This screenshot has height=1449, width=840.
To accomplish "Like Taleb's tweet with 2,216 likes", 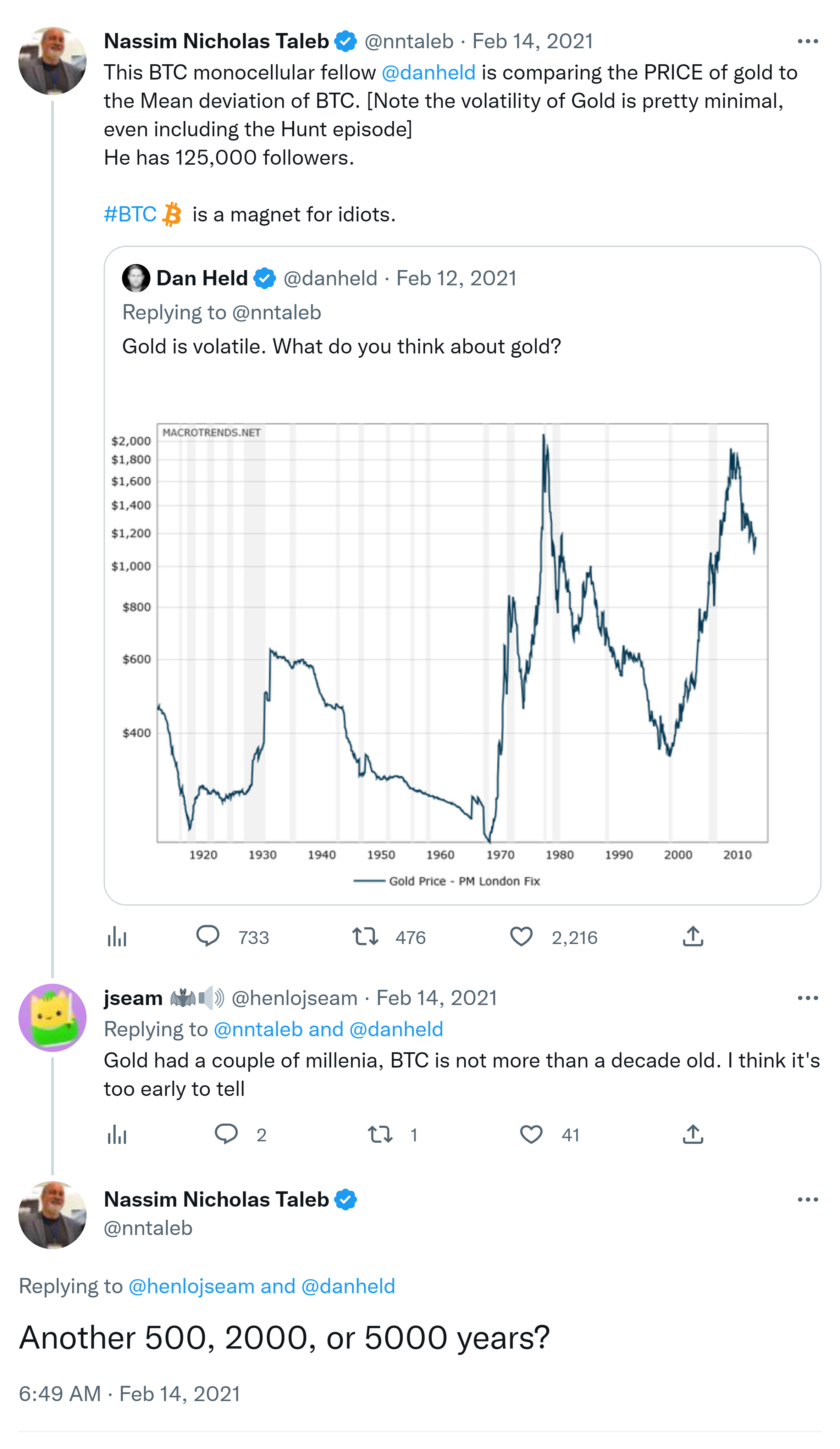I will pos(521,937).
